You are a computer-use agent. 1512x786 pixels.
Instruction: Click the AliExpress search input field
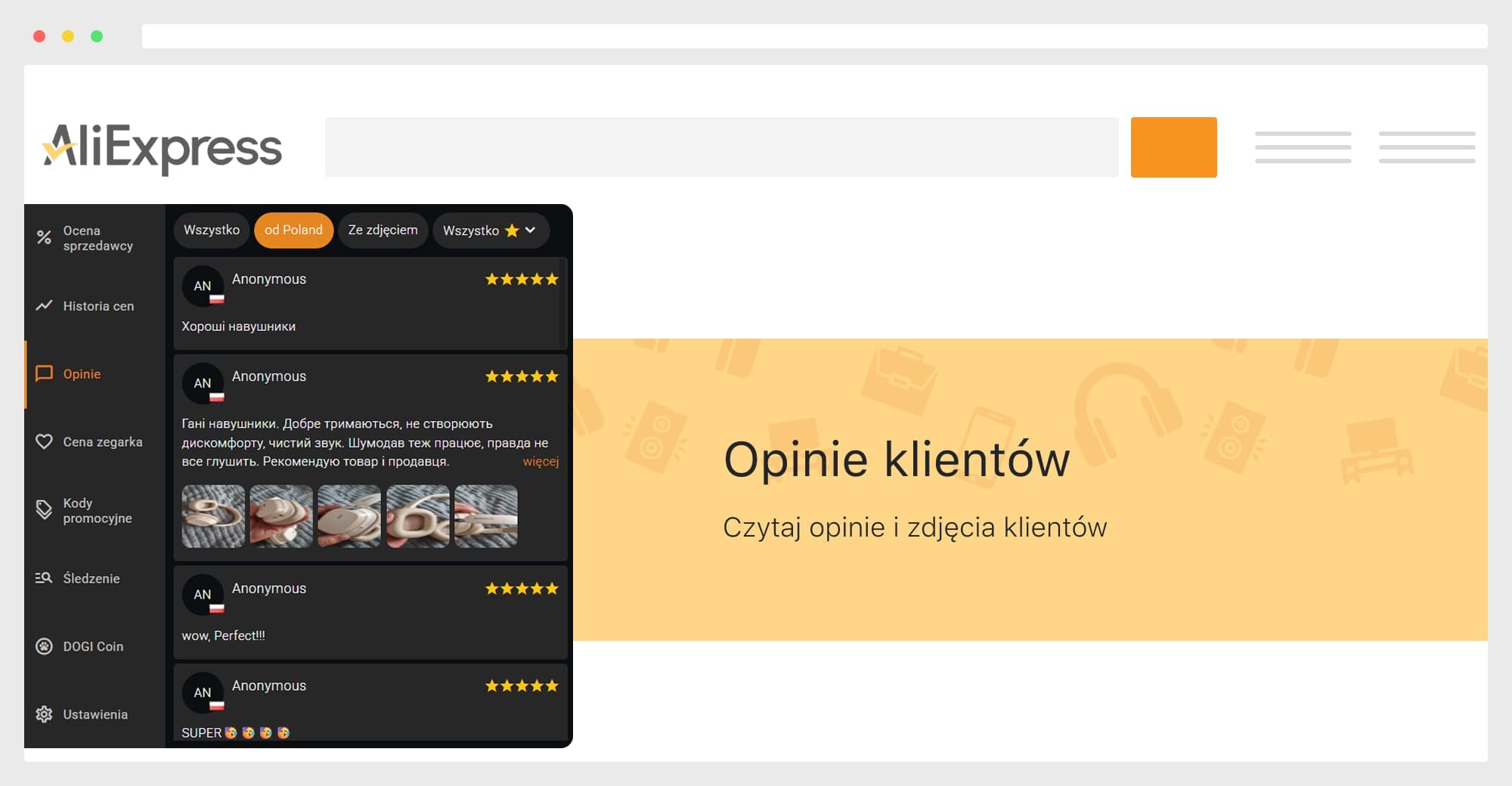pyautogui.click(x=721, y=147)
